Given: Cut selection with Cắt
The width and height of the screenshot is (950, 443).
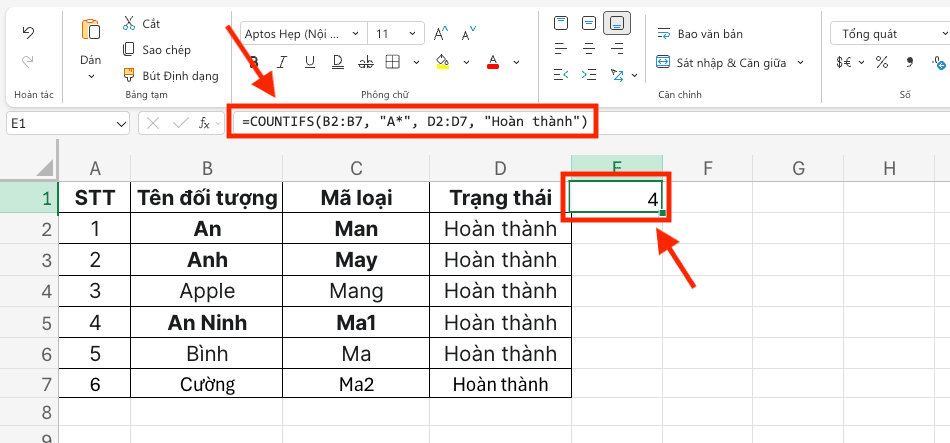Looking at the screenshot, I should [141, 24].
